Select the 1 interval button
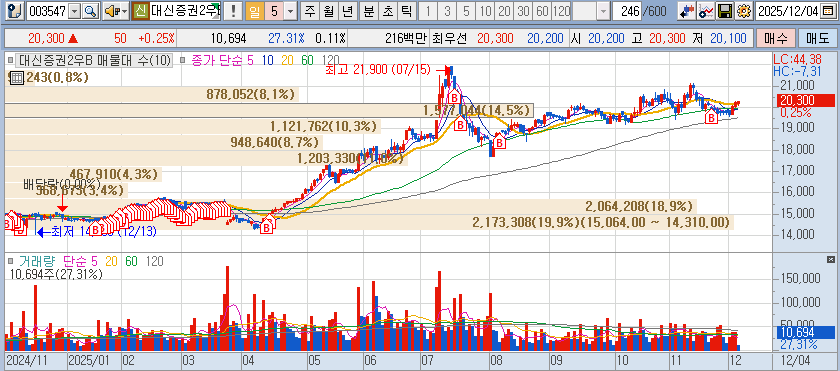This screenshot has height=371, width=840. pos(429,10)
